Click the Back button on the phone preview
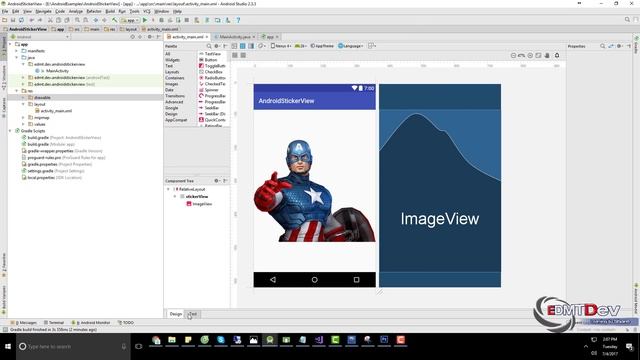640x360 pixels. 273,280
